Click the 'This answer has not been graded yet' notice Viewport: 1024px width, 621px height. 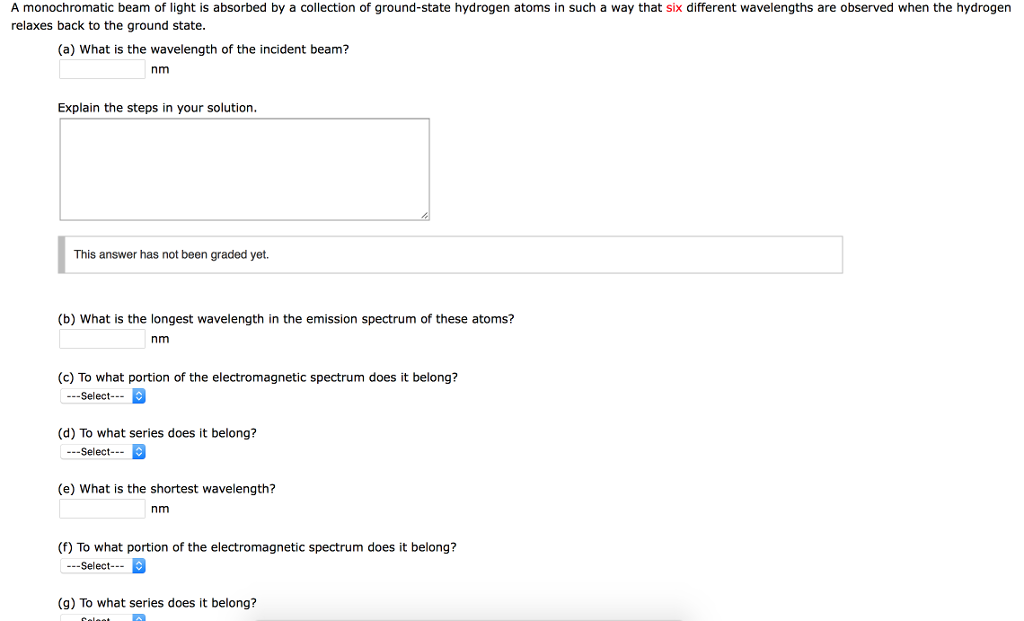tap(171, 255)
